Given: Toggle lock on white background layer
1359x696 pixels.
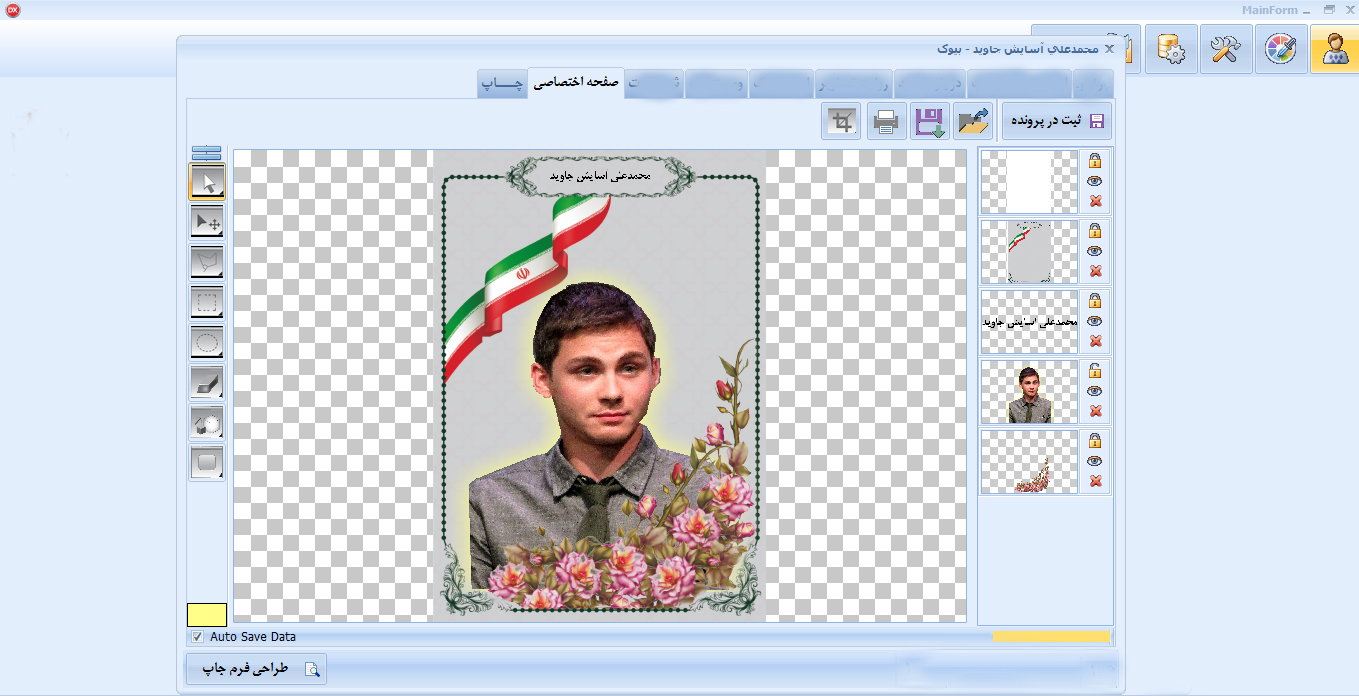Looking at the screenshot, I should coord(1095,160).
